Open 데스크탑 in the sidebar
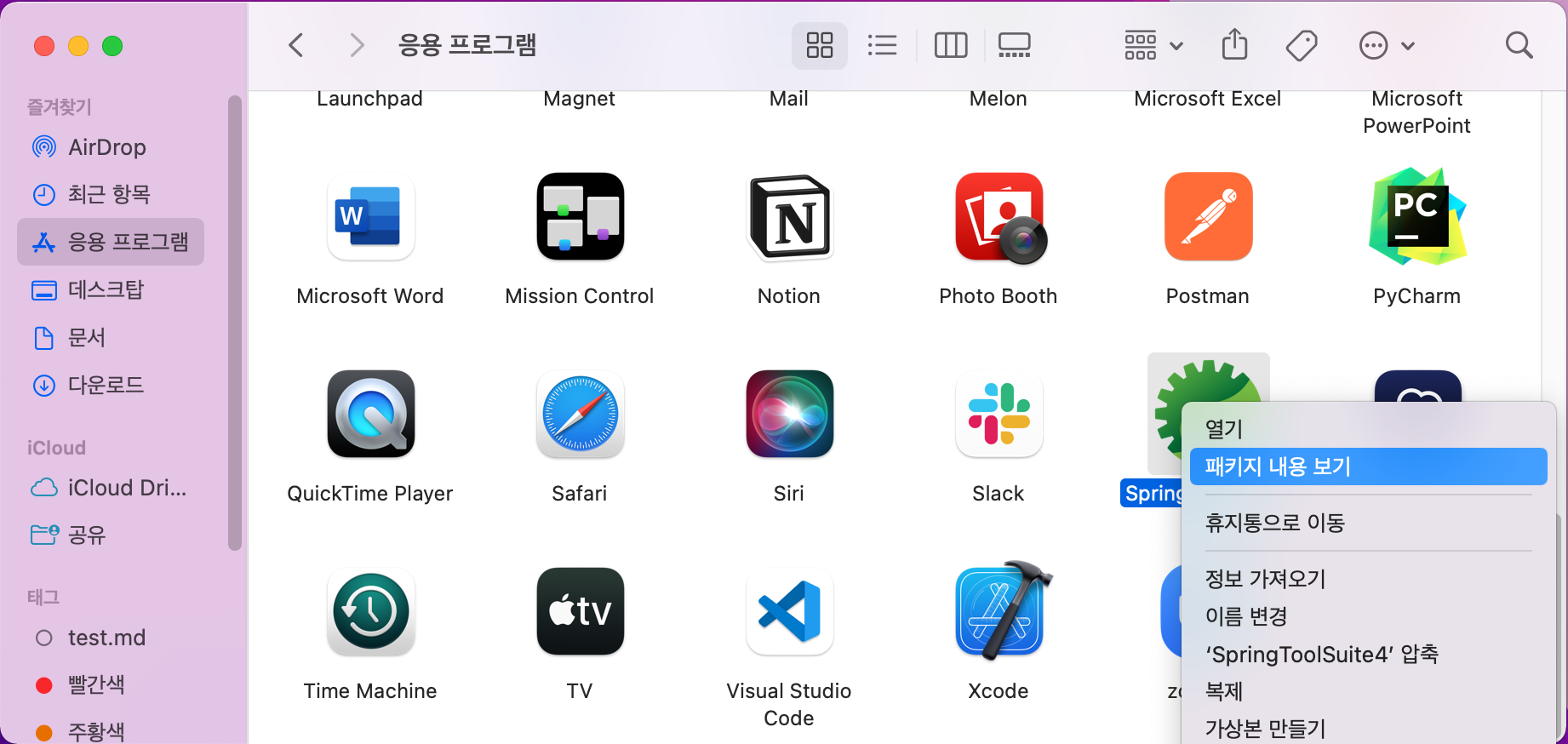The image size is (1568, 744). point(111,289)
